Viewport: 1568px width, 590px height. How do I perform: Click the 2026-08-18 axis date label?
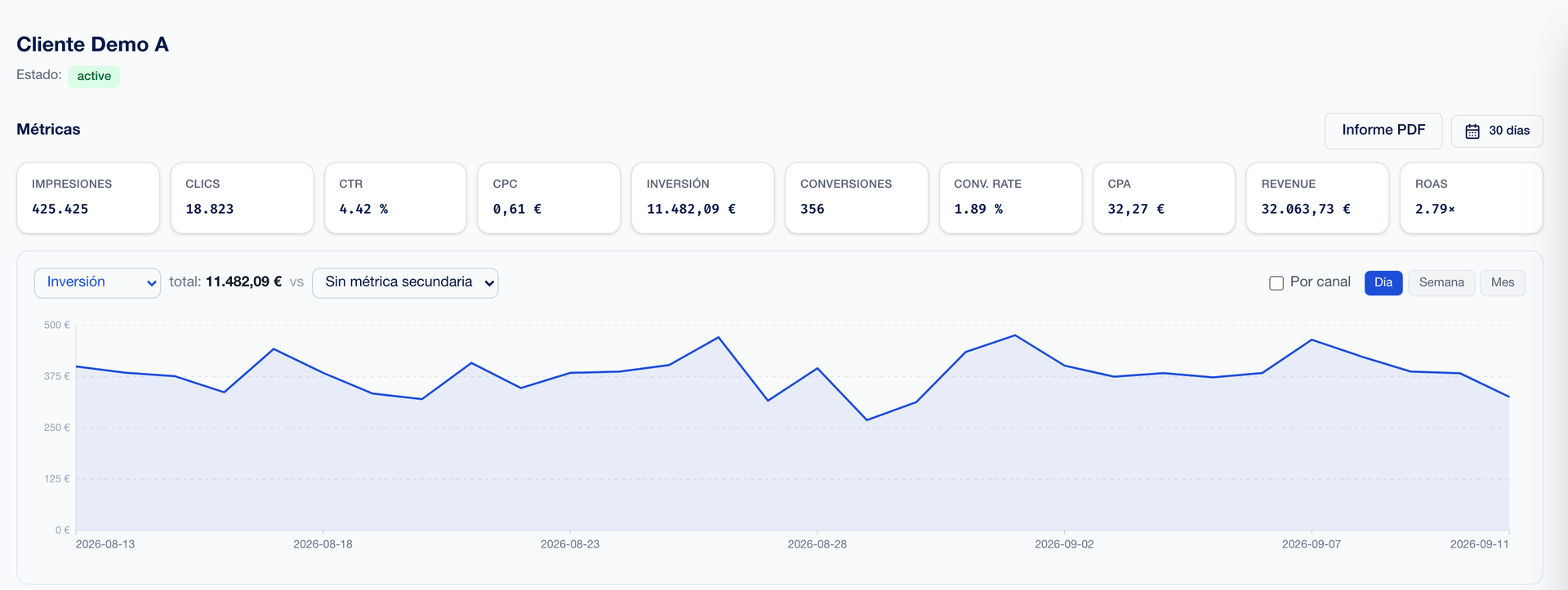pyautogui.click(x=323, y=544)
